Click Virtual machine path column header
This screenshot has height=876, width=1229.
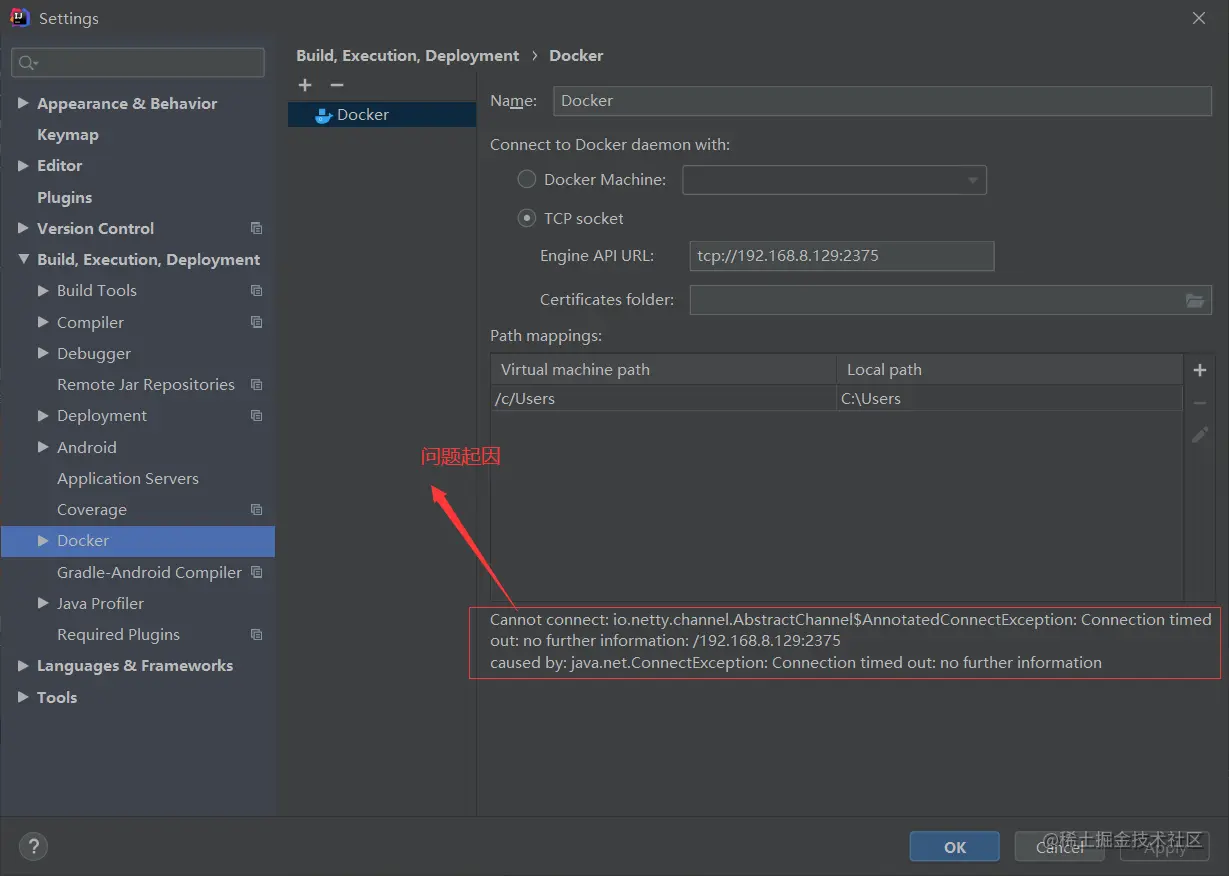click(663, 369)
